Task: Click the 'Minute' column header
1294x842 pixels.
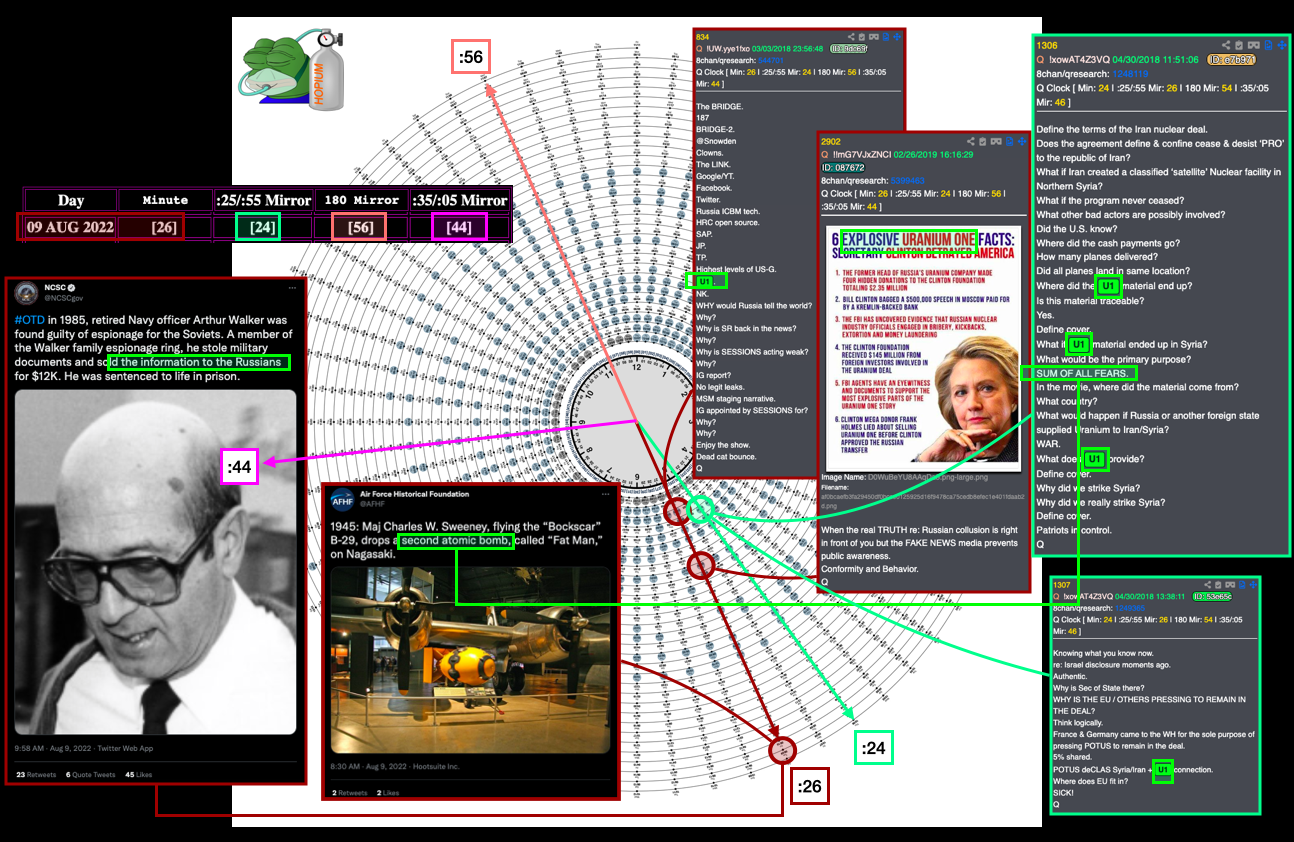Action: point(165,200)
